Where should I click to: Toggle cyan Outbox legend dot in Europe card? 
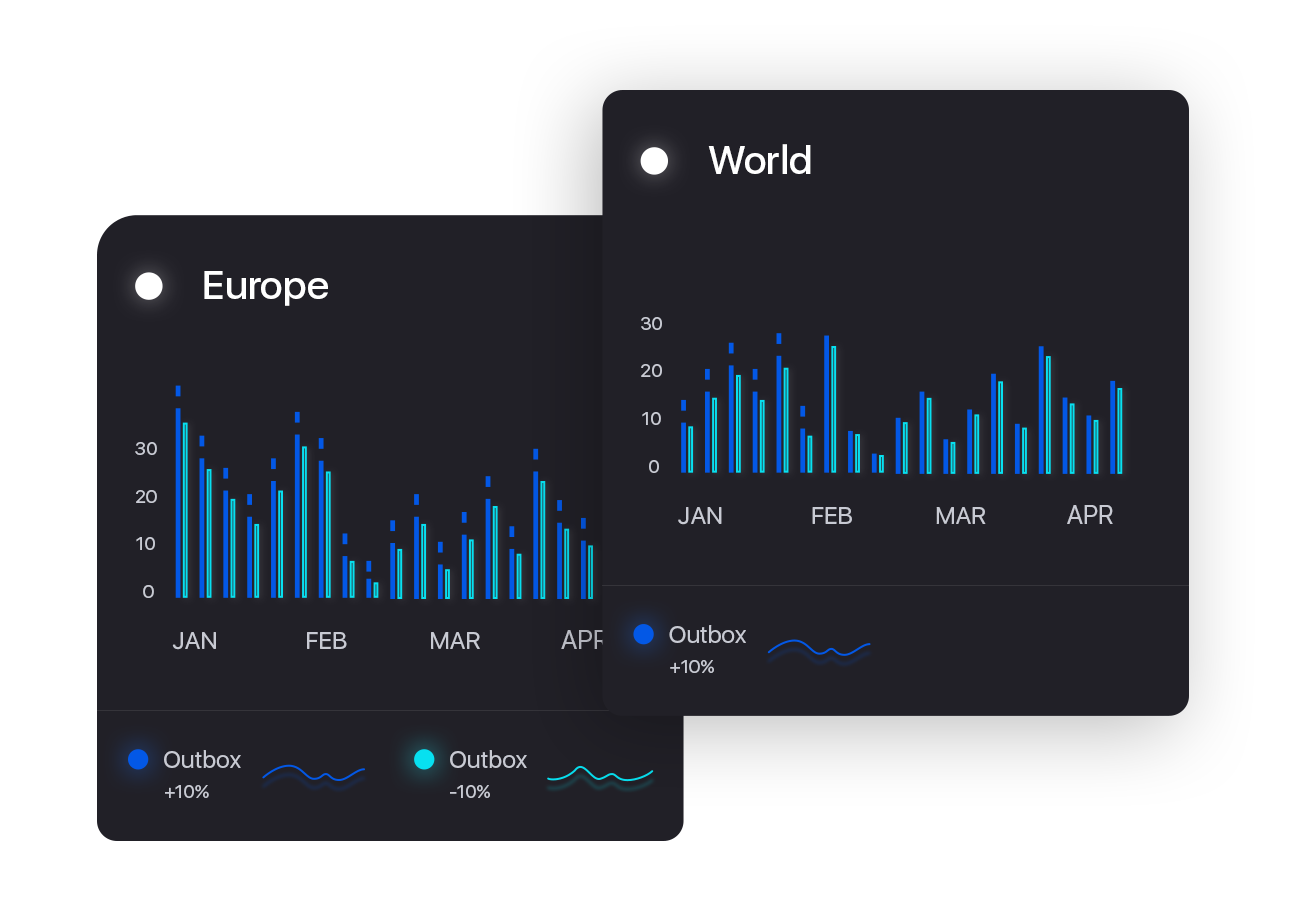424,760
